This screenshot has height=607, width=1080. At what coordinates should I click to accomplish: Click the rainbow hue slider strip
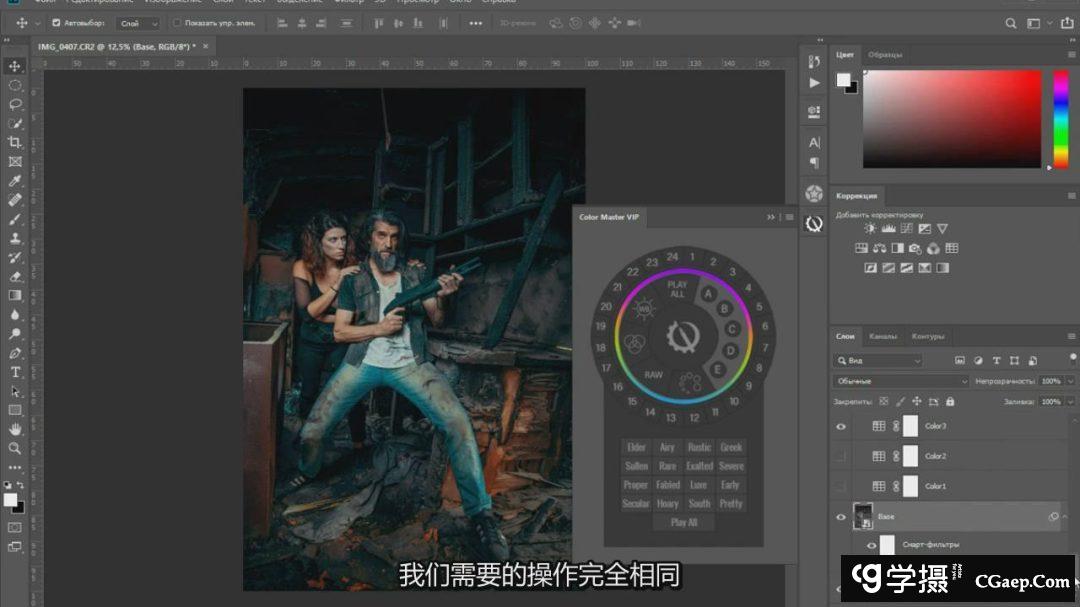pyautogui.click(x=1060, y=119)
